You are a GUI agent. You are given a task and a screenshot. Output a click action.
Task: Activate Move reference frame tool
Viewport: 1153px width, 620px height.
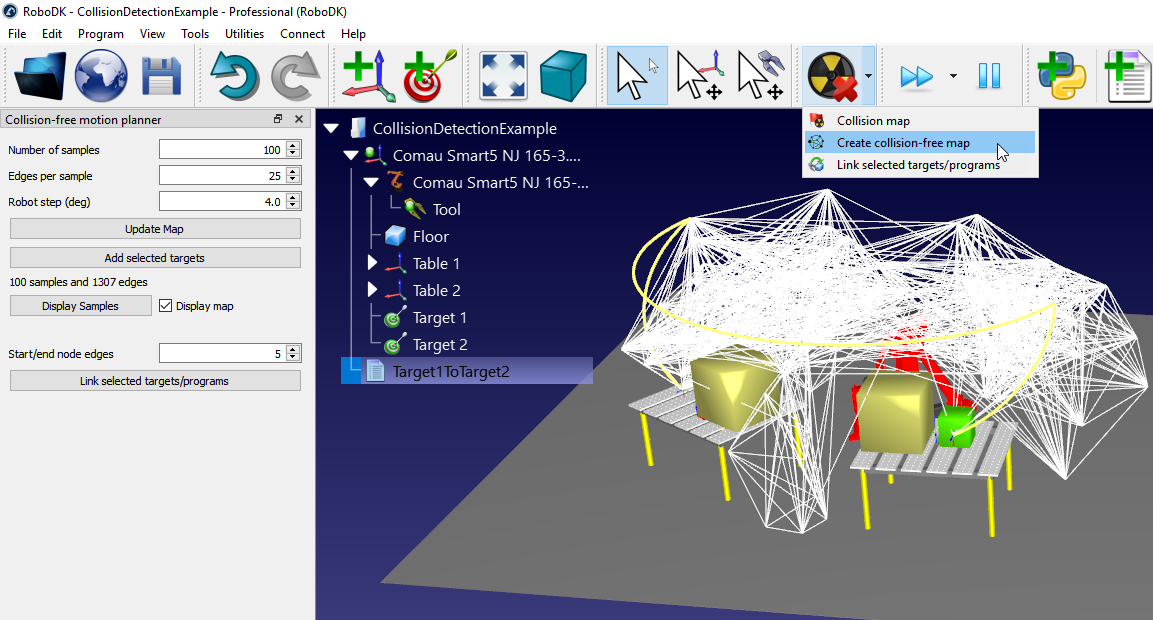(x=698, y=76)
